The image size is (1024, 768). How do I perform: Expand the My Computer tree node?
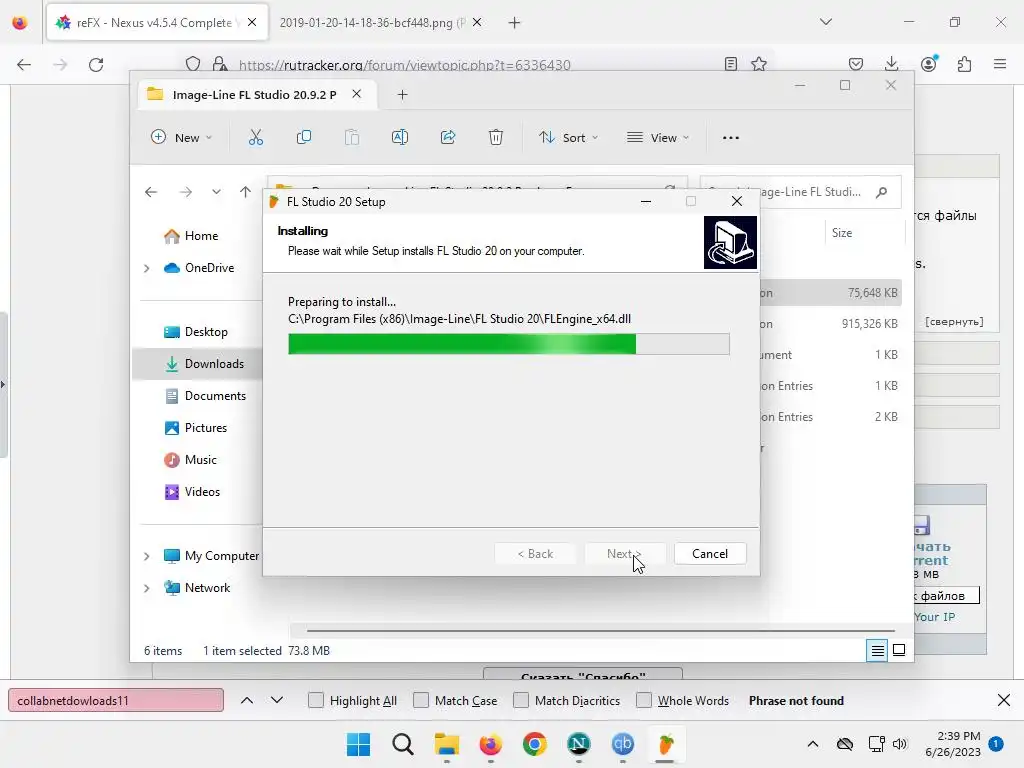pos(147,556)
